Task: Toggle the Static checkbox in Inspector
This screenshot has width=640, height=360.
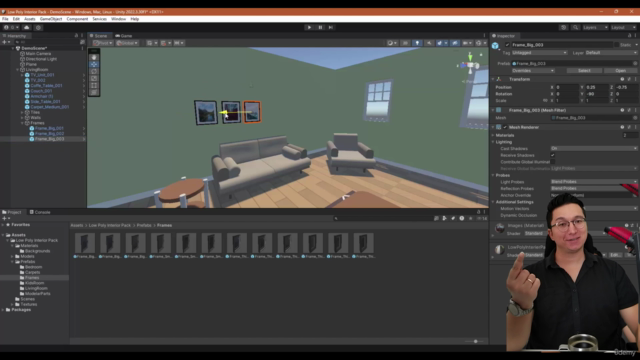Action: point(616,45)
